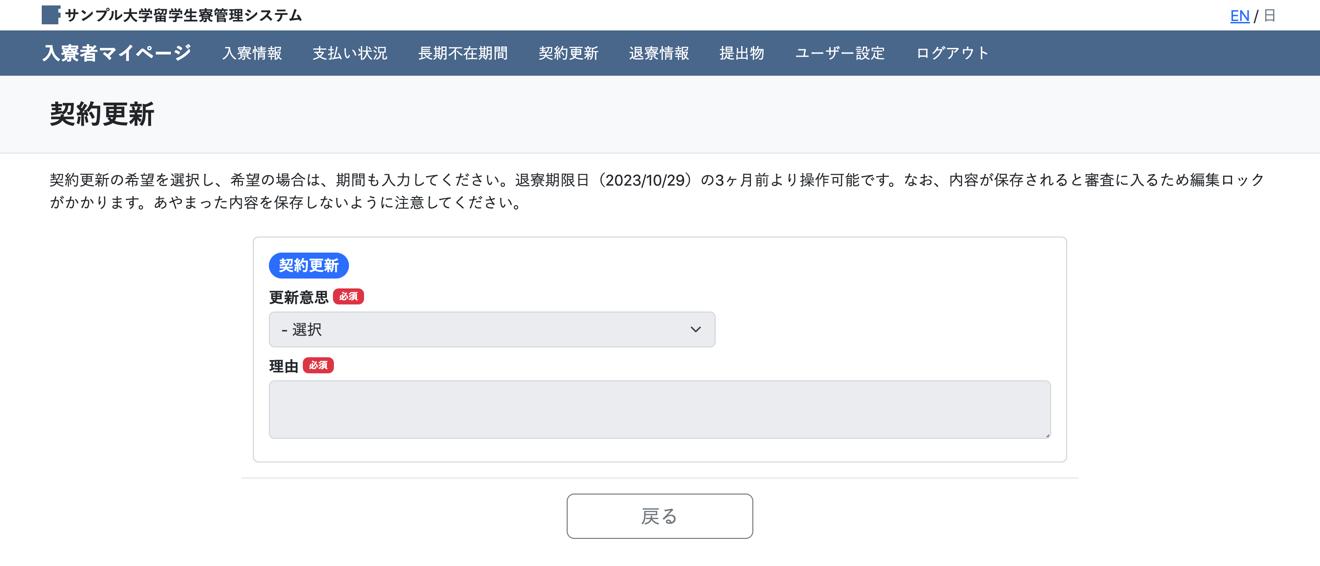
Task: Click ログアウト to sign out
Action: tap(952, 54)
